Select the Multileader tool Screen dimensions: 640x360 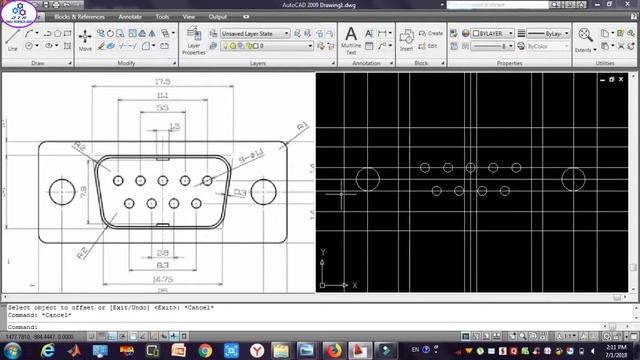pyautogui.click(x=382, y=46)
